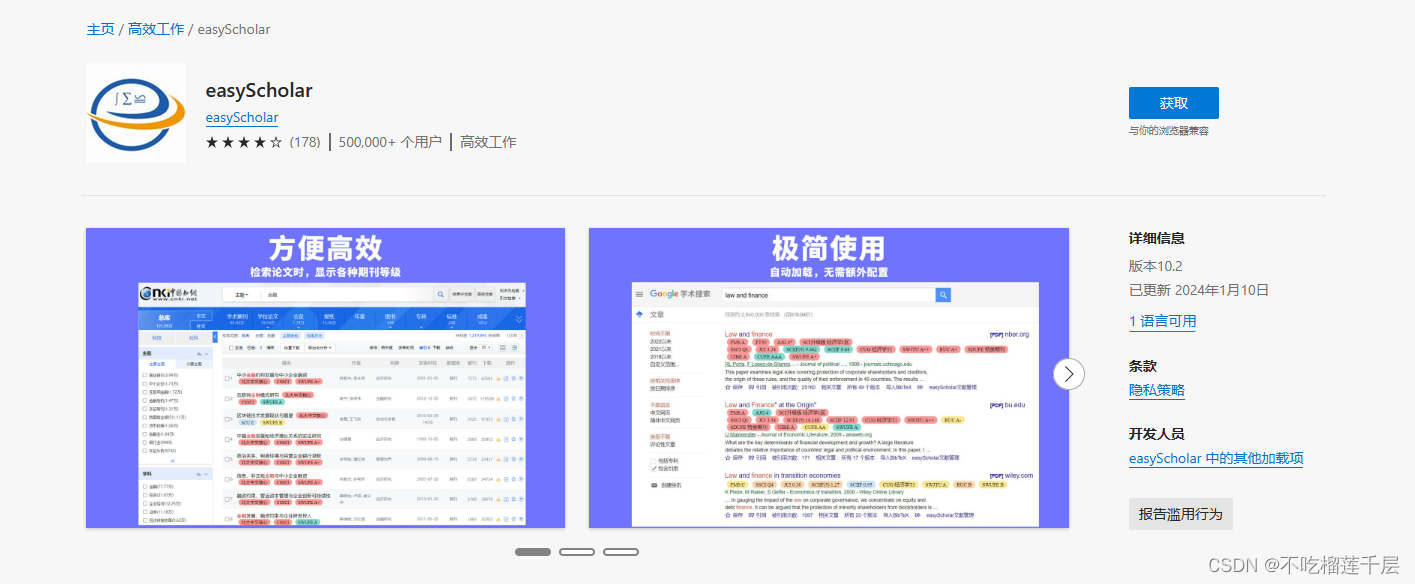Click the star rating icons
Screen dimensions: 1415x584
244,142
